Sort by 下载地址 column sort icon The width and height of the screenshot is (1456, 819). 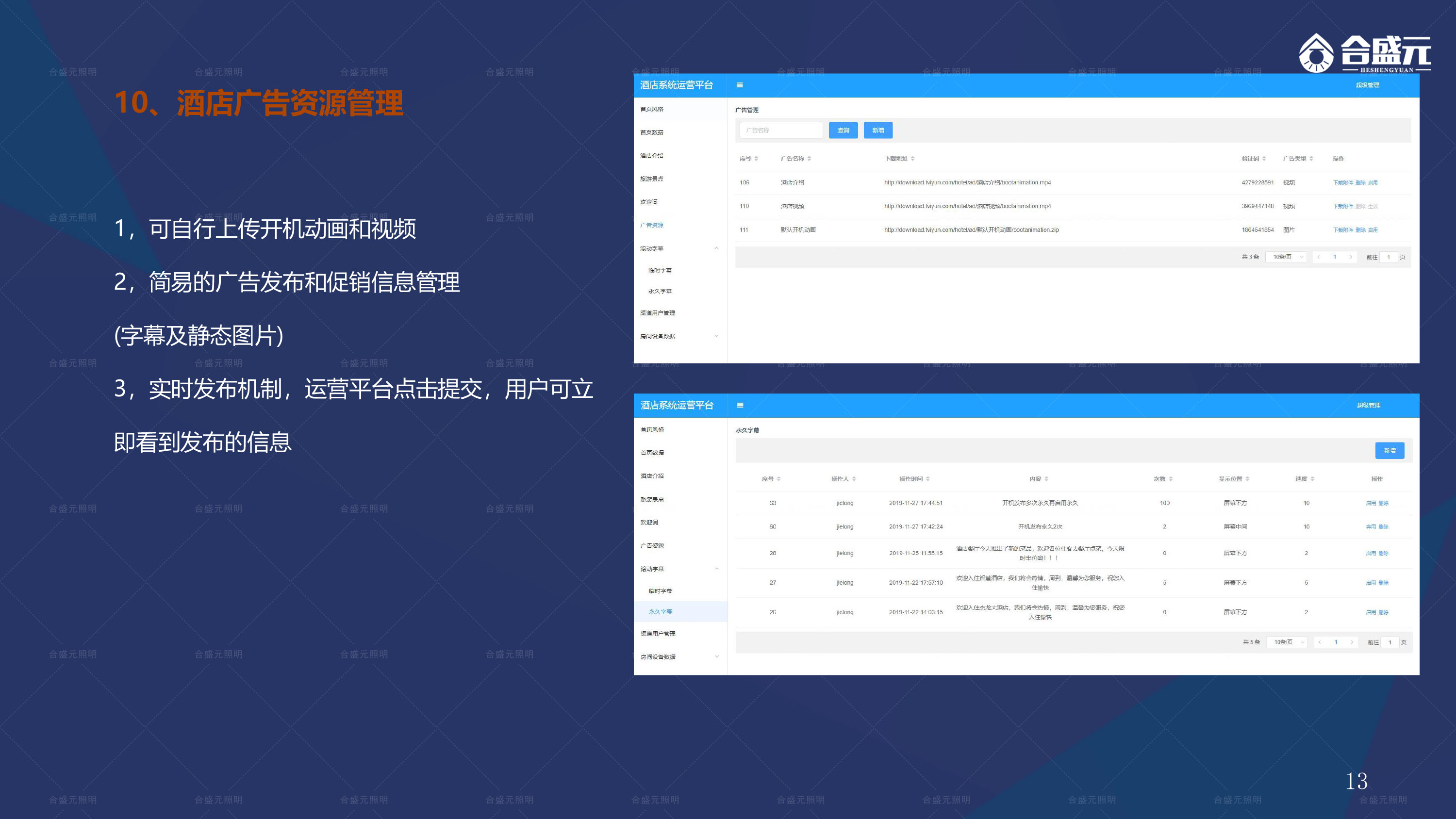(912, 159)
